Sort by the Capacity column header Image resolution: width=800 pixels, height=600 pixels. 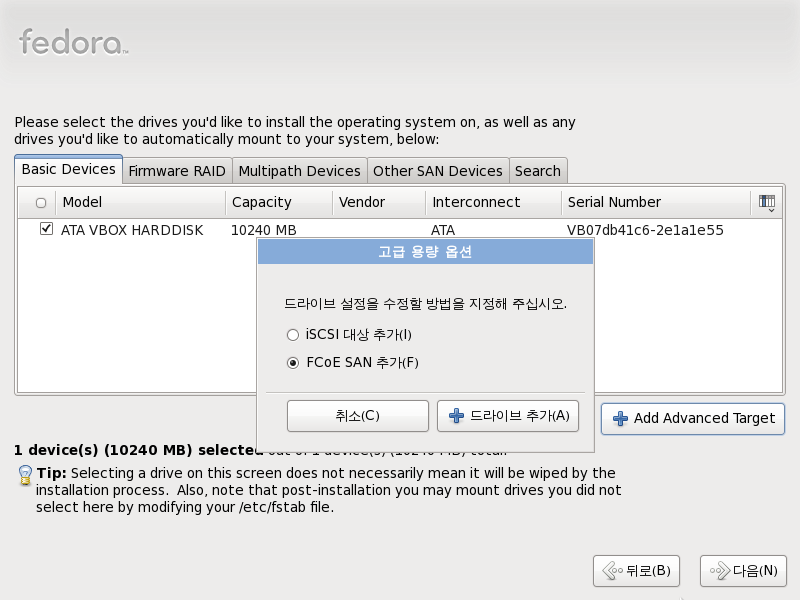point(279,203)
